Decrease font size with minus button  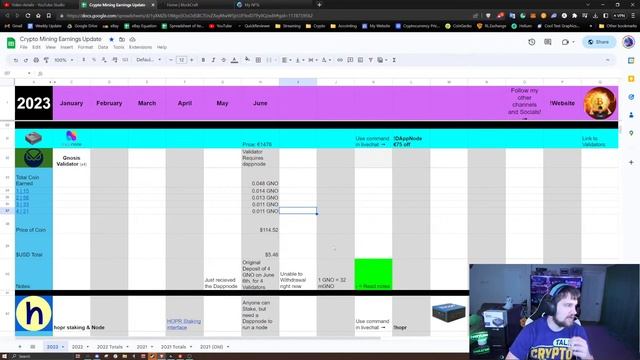point(171,60)
